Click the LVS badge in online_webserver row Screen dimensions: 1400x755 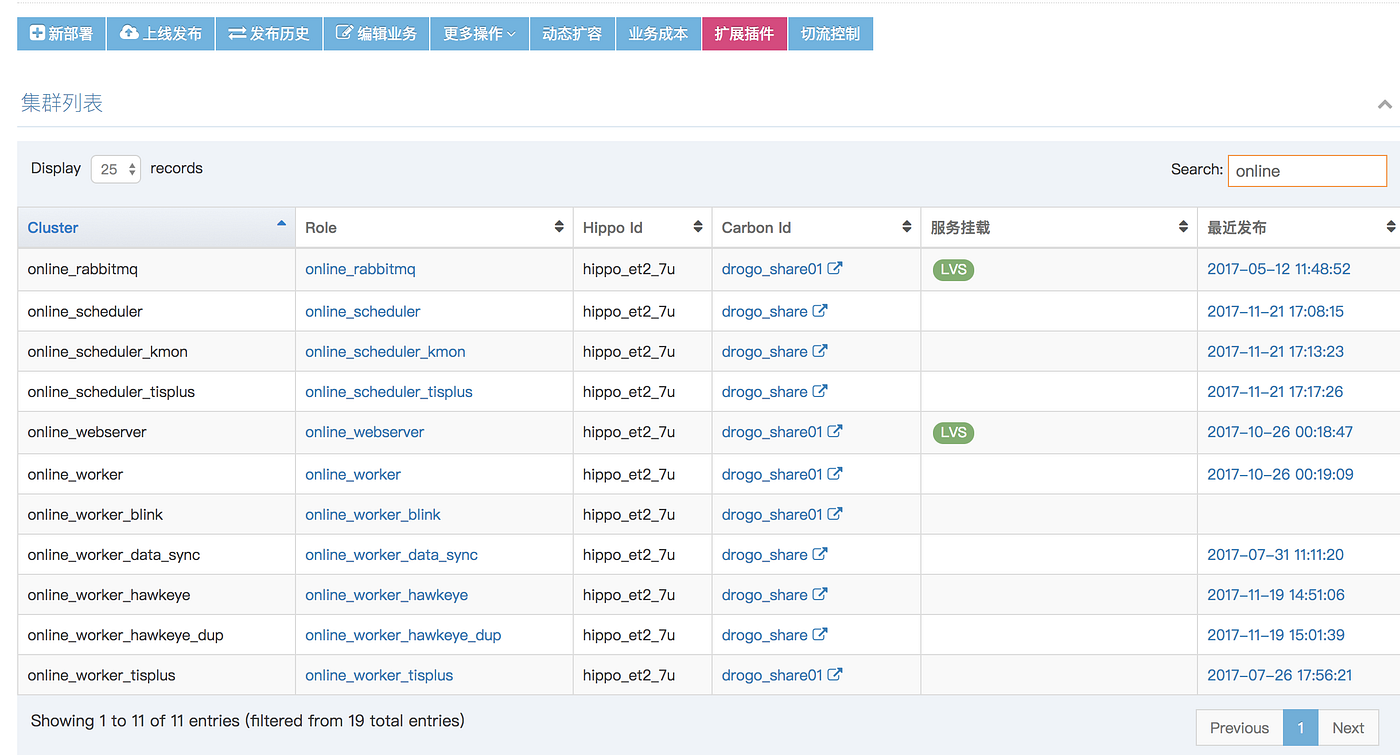click(x=953, y=432)
